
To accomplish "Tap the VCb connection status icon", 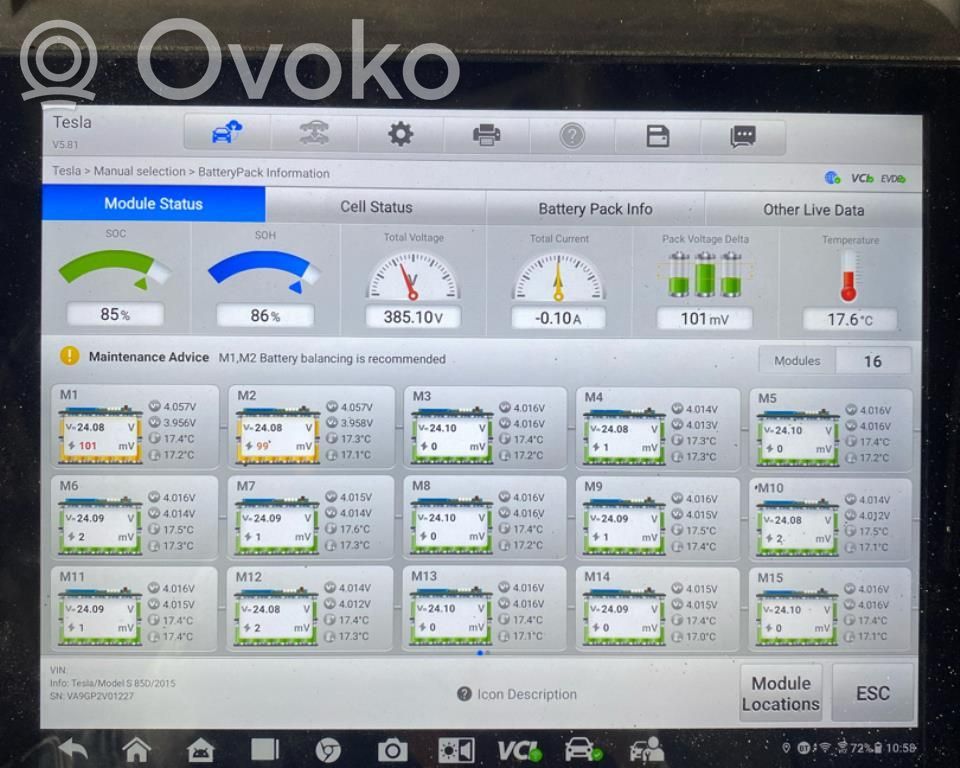I will (x=862, y=178).
